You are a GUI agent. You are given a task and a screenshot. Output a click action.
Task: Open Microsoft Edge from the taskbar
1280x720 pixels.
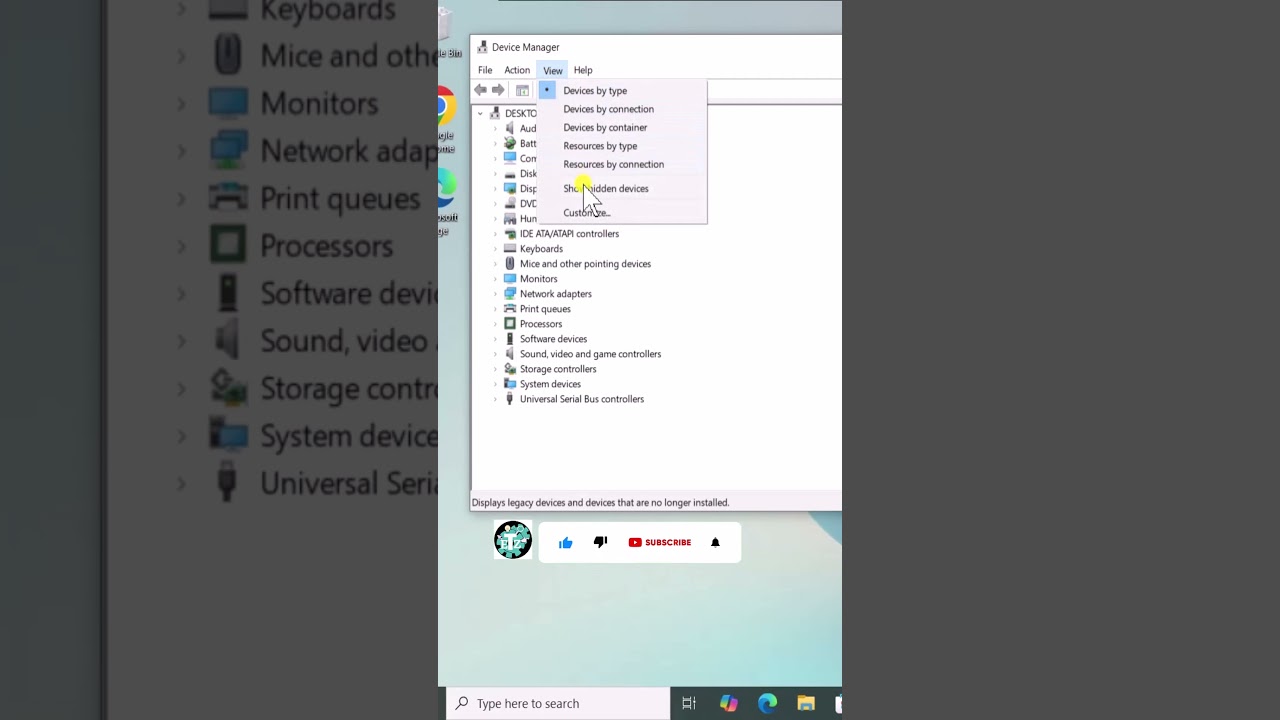(767, 703)
